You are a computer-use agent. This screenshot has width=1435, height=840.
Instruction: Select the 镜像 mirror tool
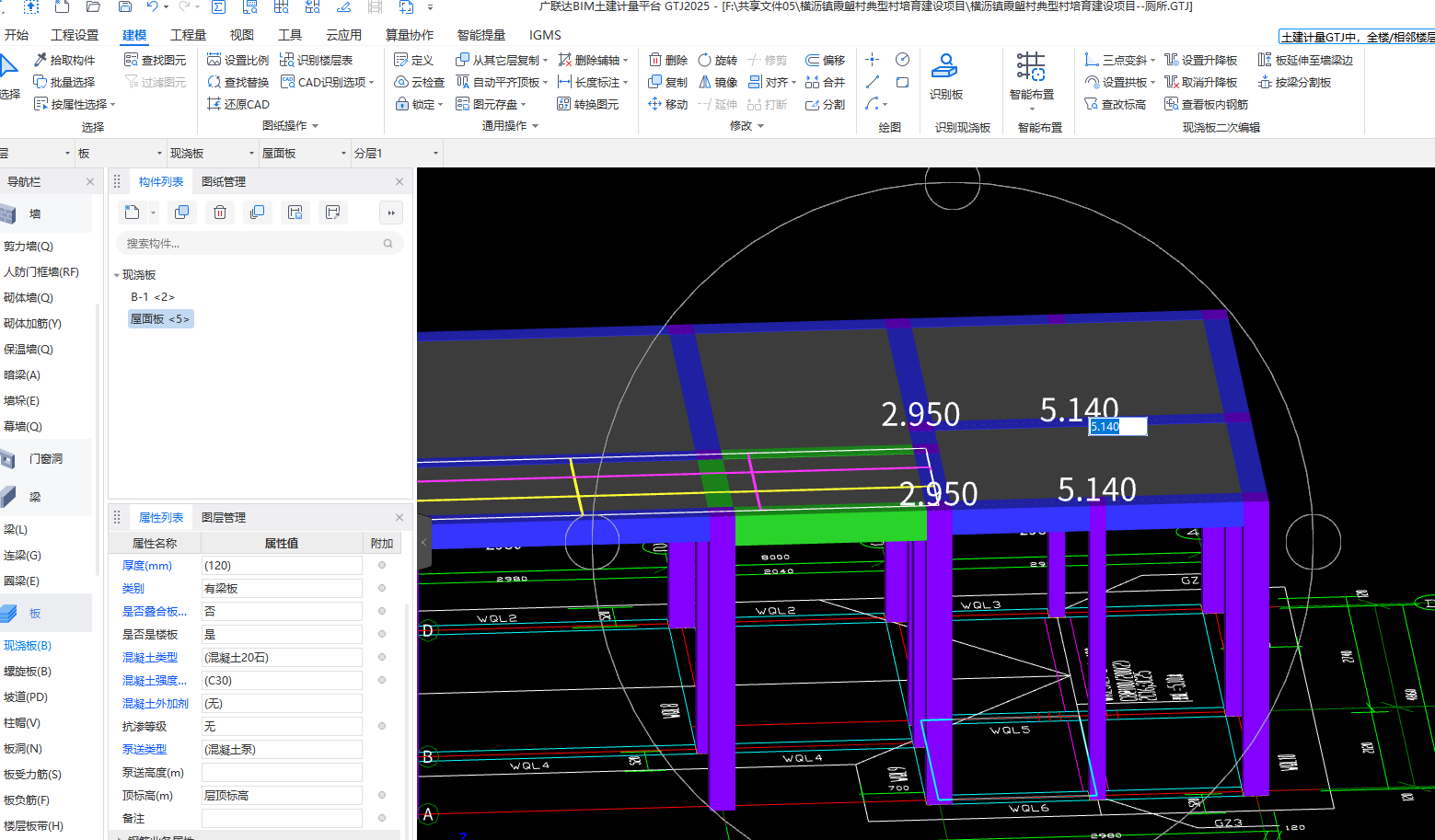[718, 82]
